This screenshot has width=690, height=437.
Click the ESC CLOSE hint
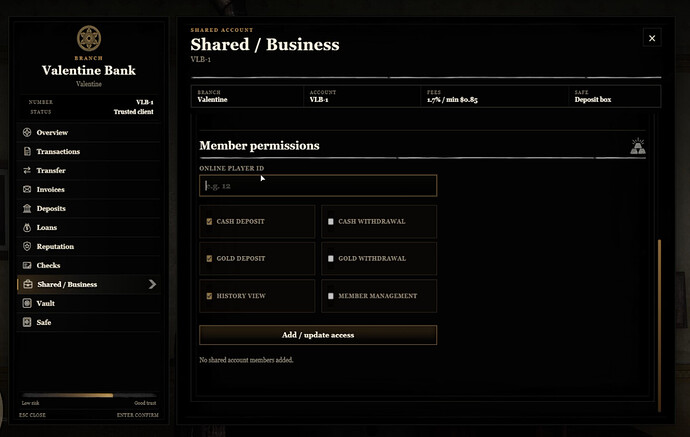[x=32, y=415]
